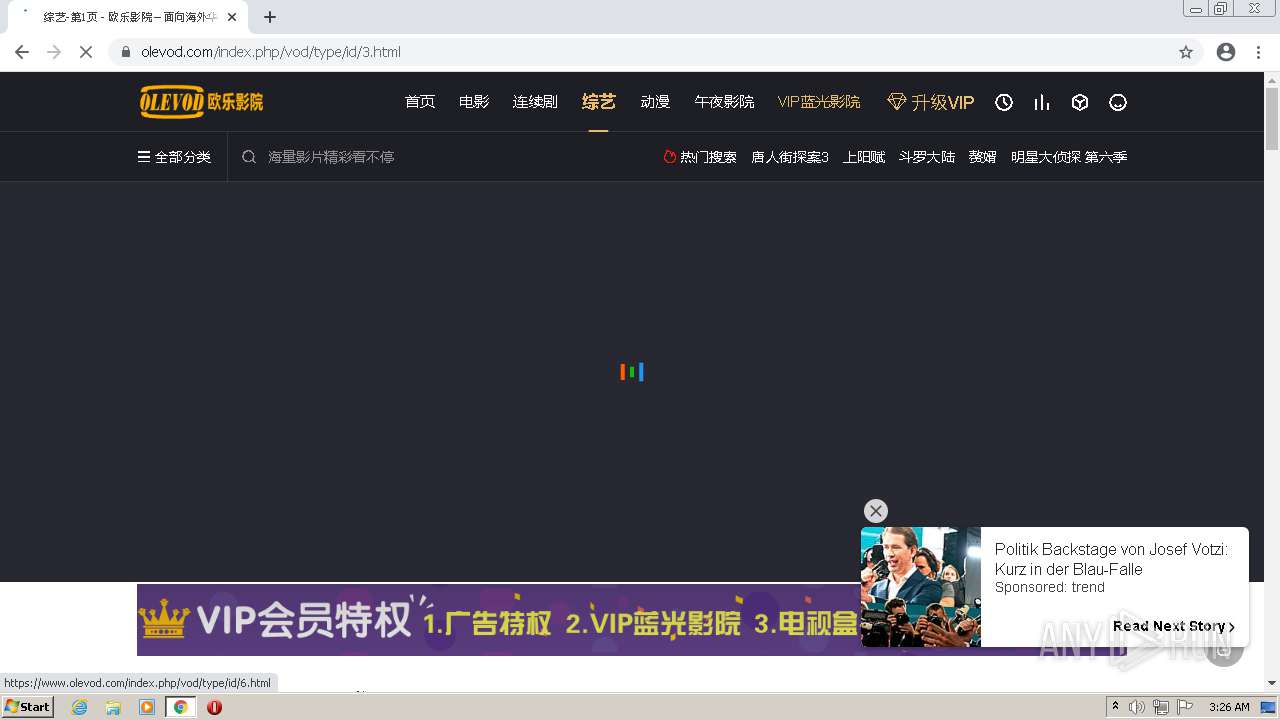Click the Read Next Story link
Image resolution: width=1280 pixels, height=720 pixels.
(1173, 626)
